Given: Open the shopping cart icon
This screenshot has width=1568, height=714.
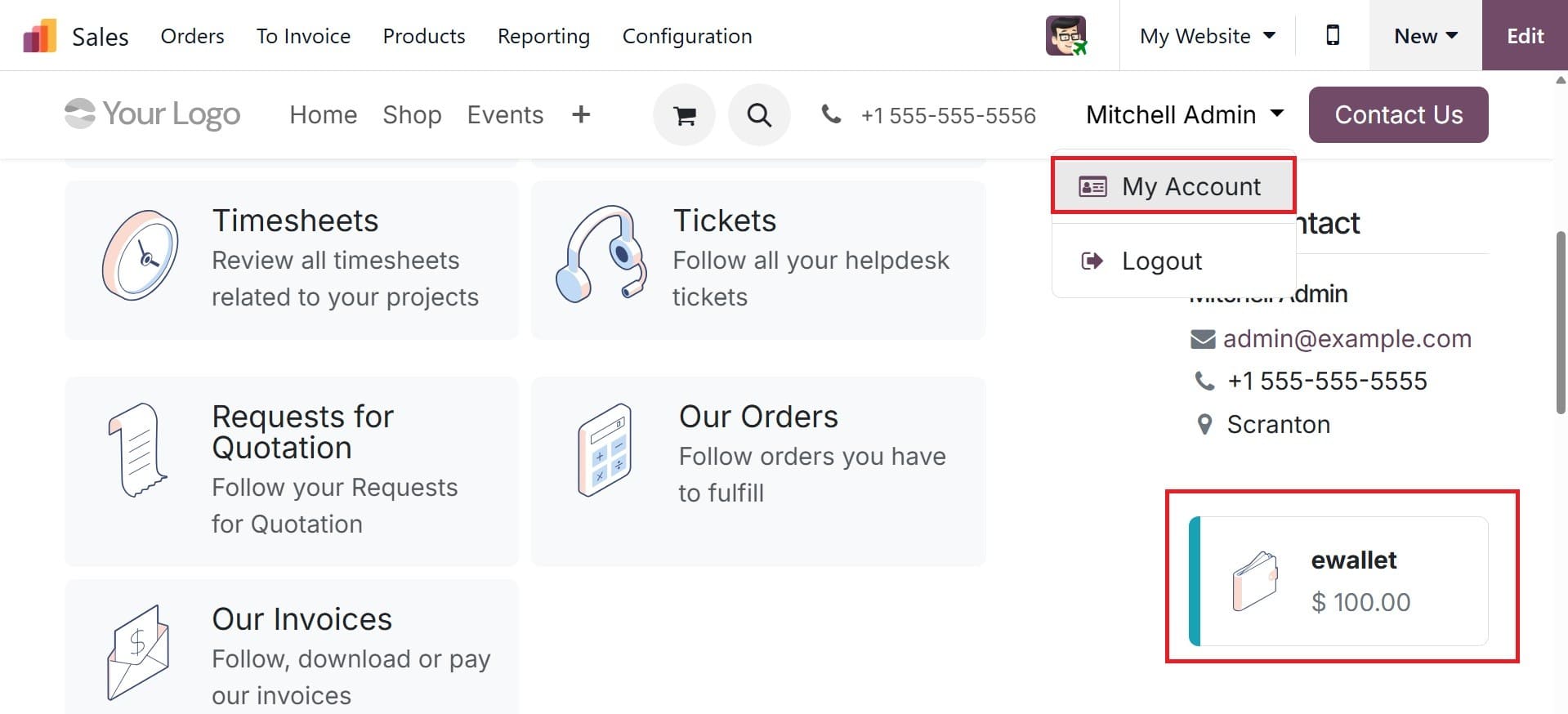Looking at the screenshot, I should pyautogui.click(x=684, y=115).
